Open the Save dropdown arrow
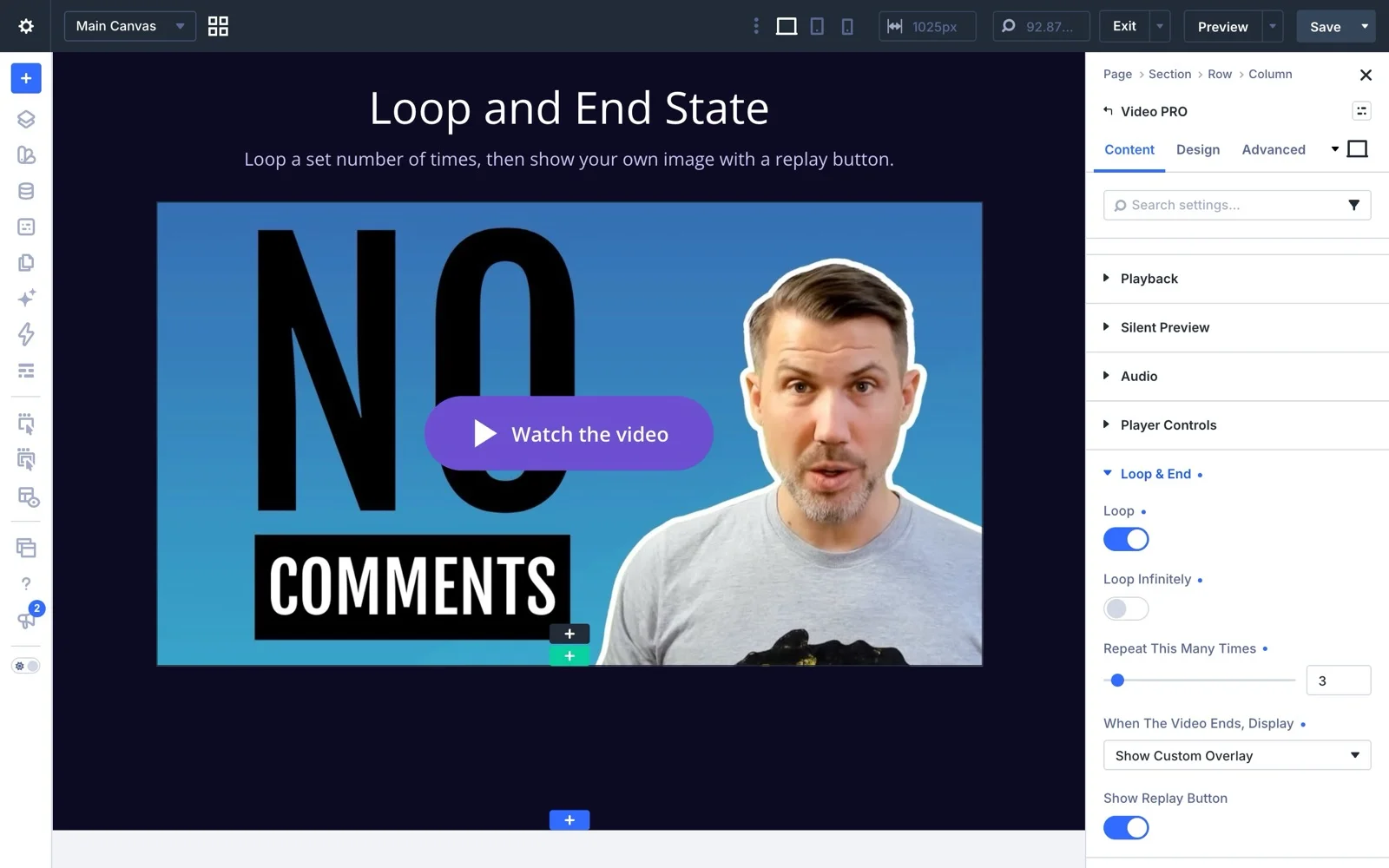The image size is (1389, 868). tap(1365, 26)
